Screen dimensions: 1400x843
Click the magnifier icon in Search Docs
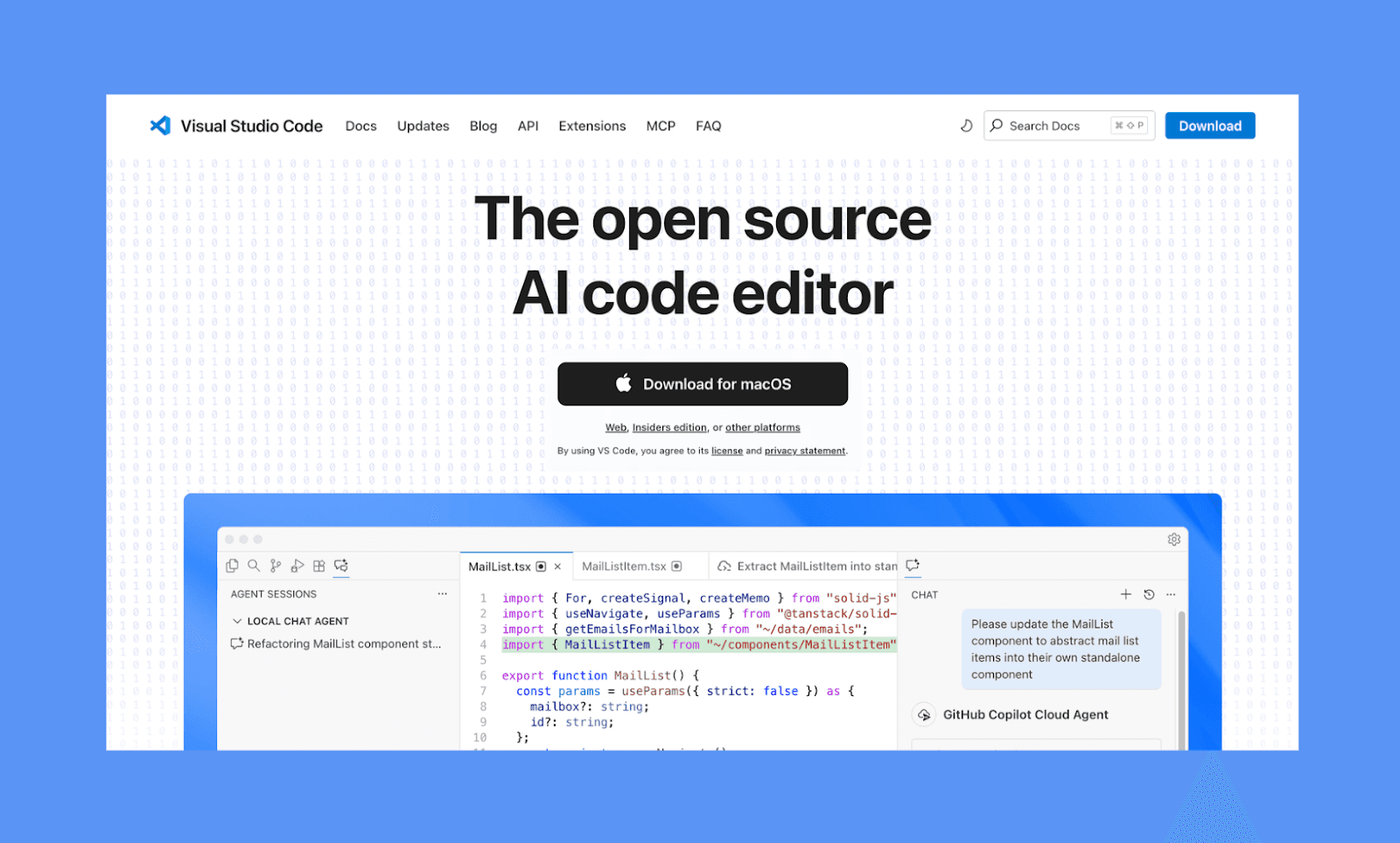click(997, 125)
